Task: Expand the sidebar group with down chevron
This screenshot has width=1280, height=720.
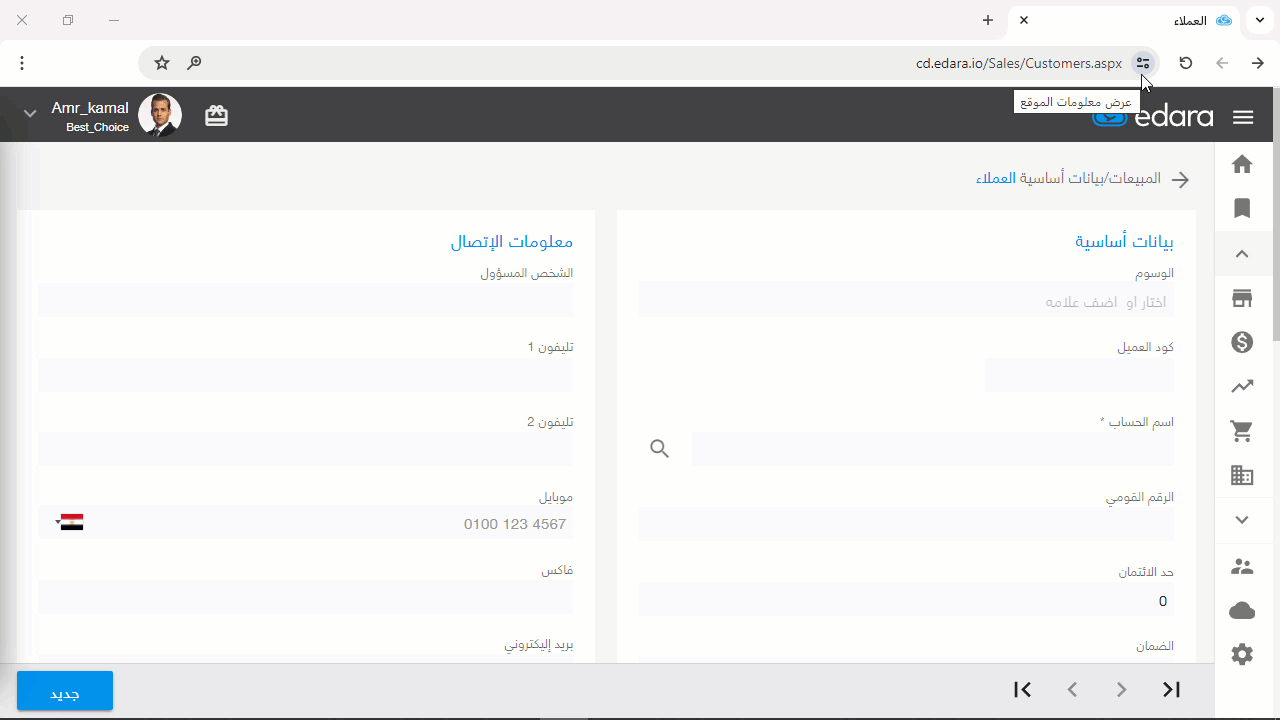Action: pyautogui.click(x=1242, y=520)
